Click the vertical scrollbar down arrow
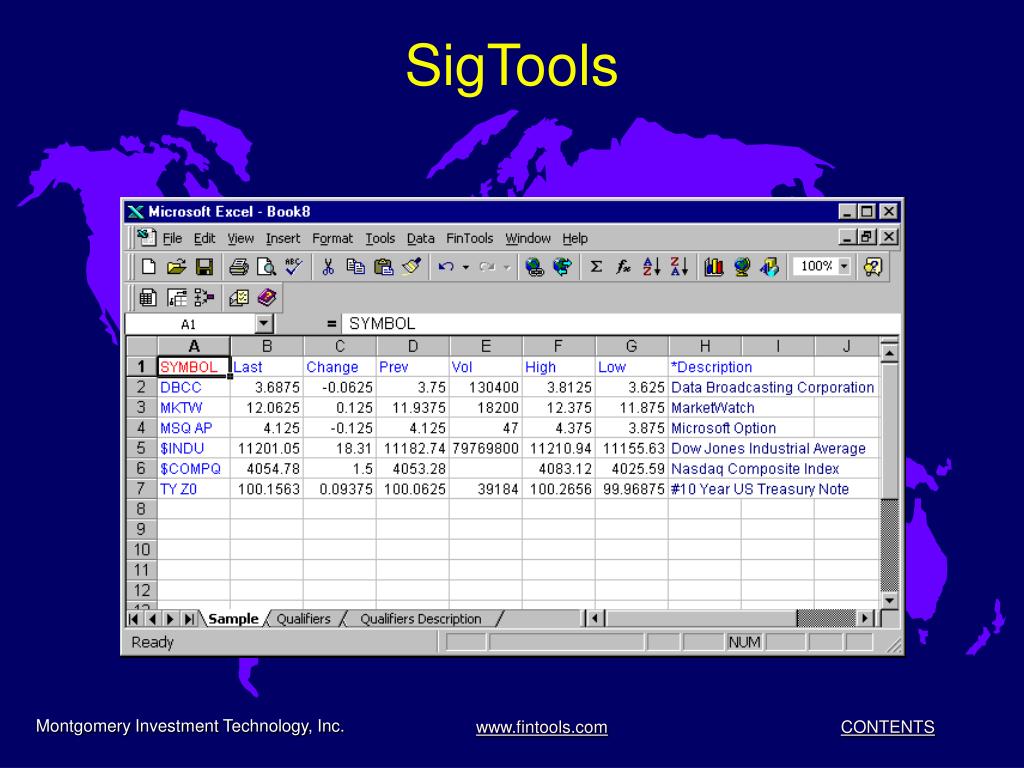Screen dimensions: 1024x768 point(889,600)
